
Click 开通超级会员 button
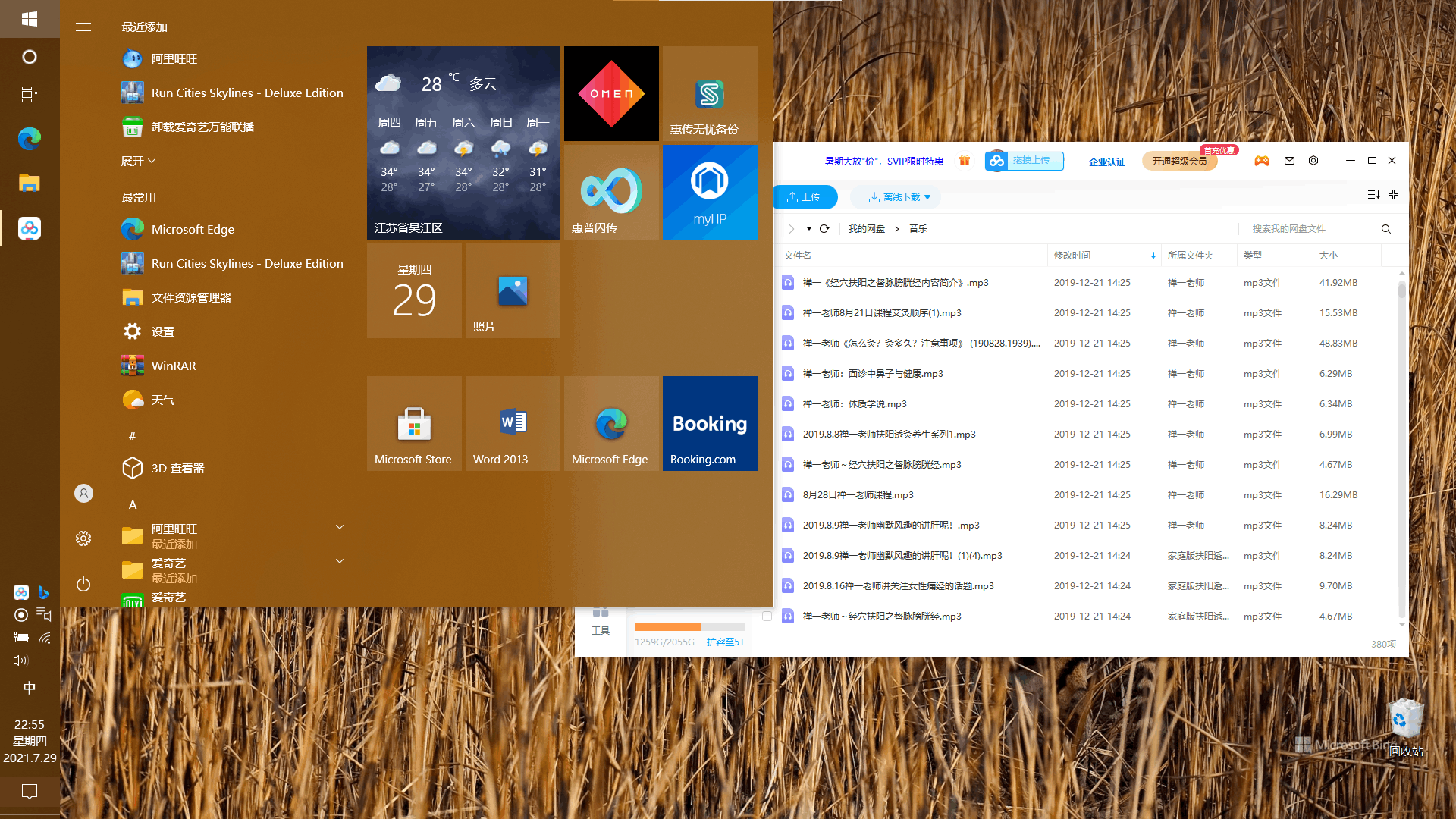click(x=1179, y=161)
